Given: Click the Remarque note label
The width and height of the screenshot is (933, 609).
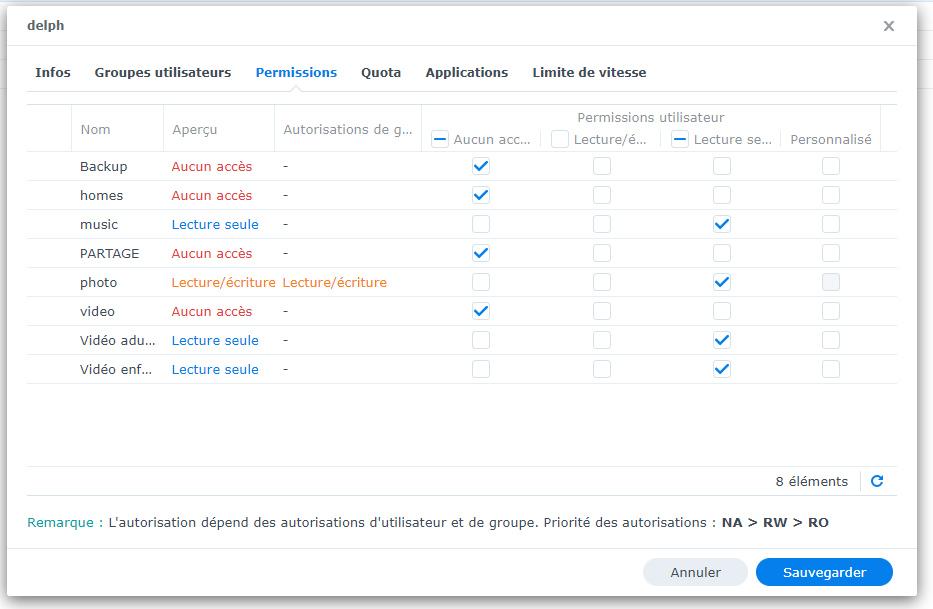Looking at the screenshot, I should click(65, 523).
